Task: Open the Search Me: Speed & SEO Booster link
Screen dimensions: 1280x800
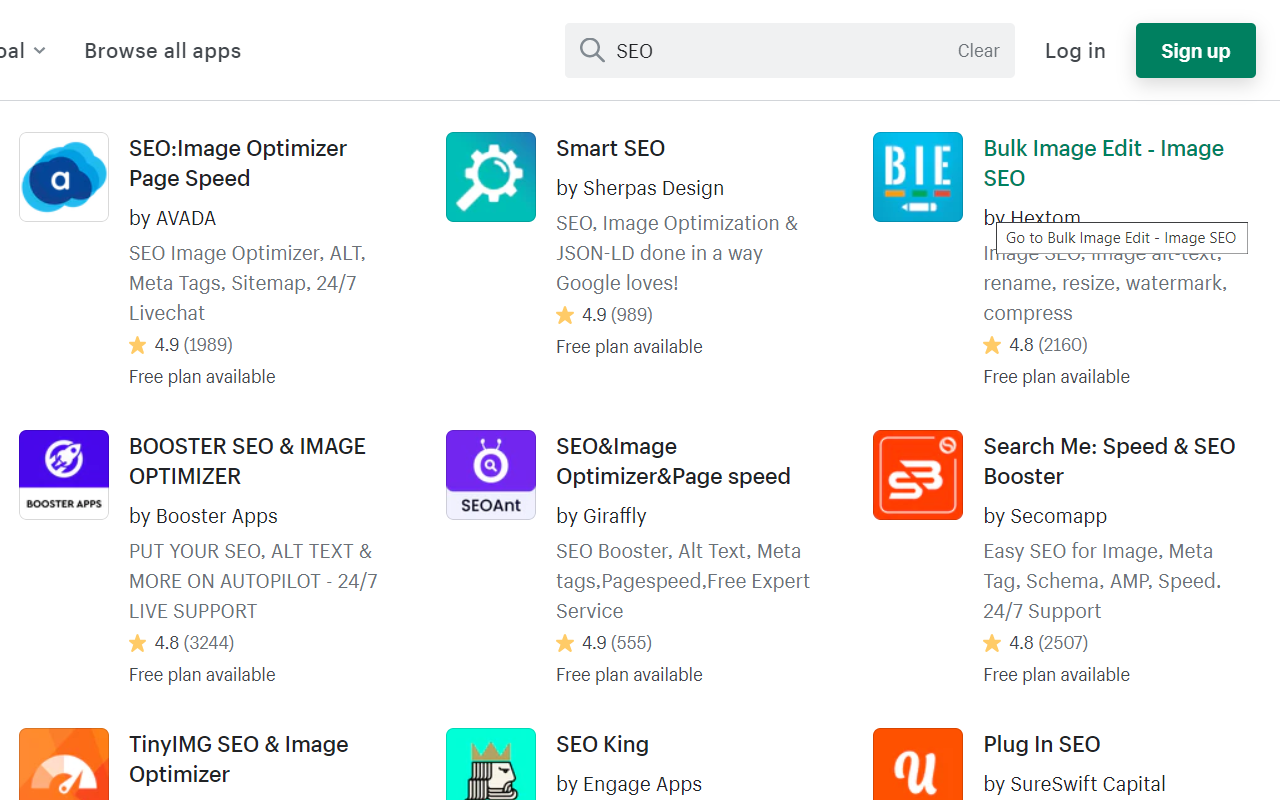Action: pos(1109,461)
